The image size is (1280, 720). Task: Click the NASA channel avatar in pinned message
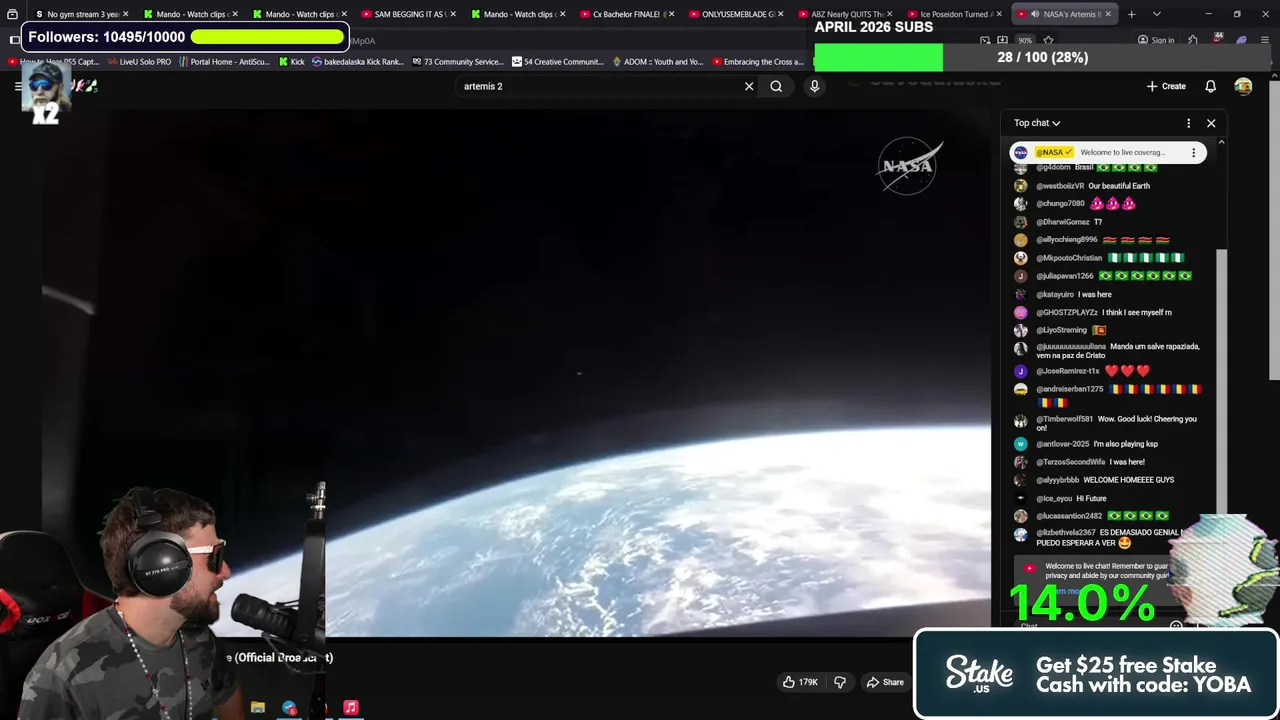point(1020,153)
